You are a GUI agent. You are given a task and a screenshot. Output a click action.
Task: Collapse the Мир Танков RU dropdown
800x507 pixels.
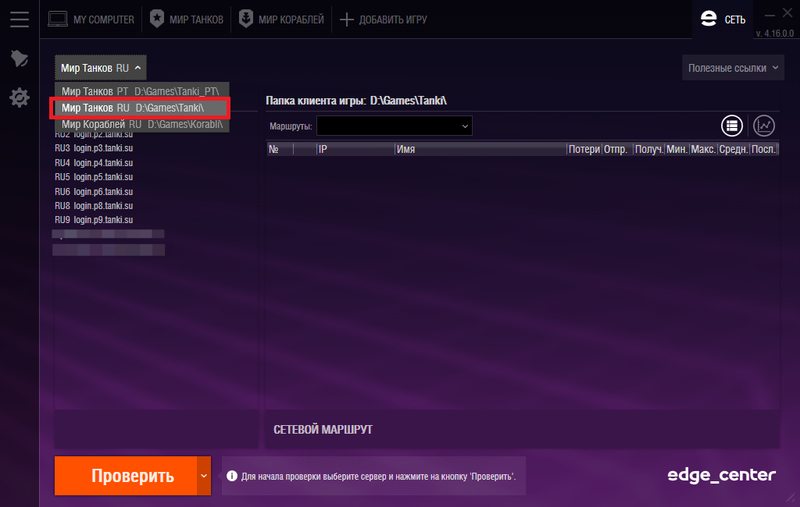pyautogui.click(x=101, y=68)
